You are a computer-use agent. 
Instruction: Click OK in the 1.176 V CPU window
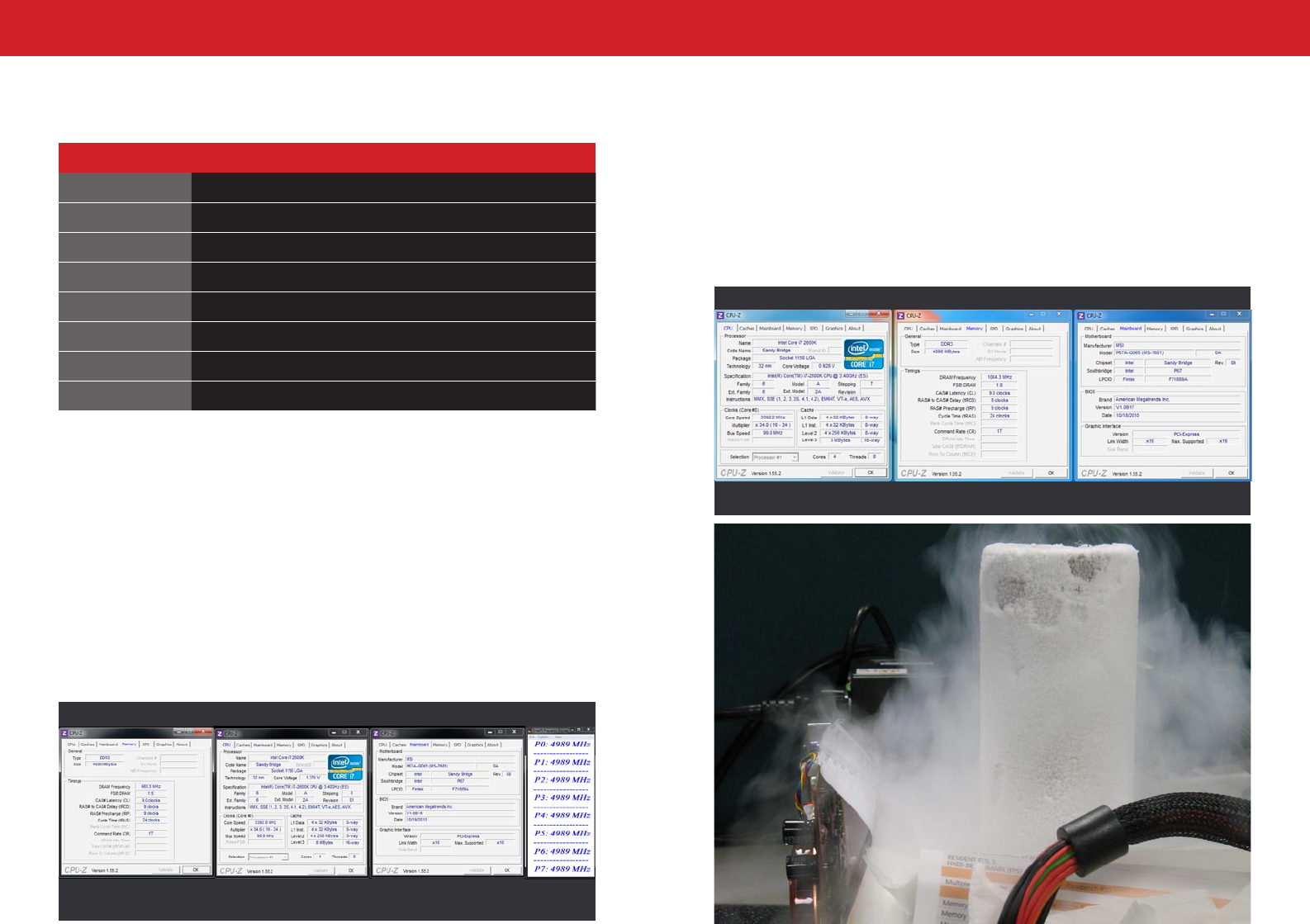(x=351, y=870)
